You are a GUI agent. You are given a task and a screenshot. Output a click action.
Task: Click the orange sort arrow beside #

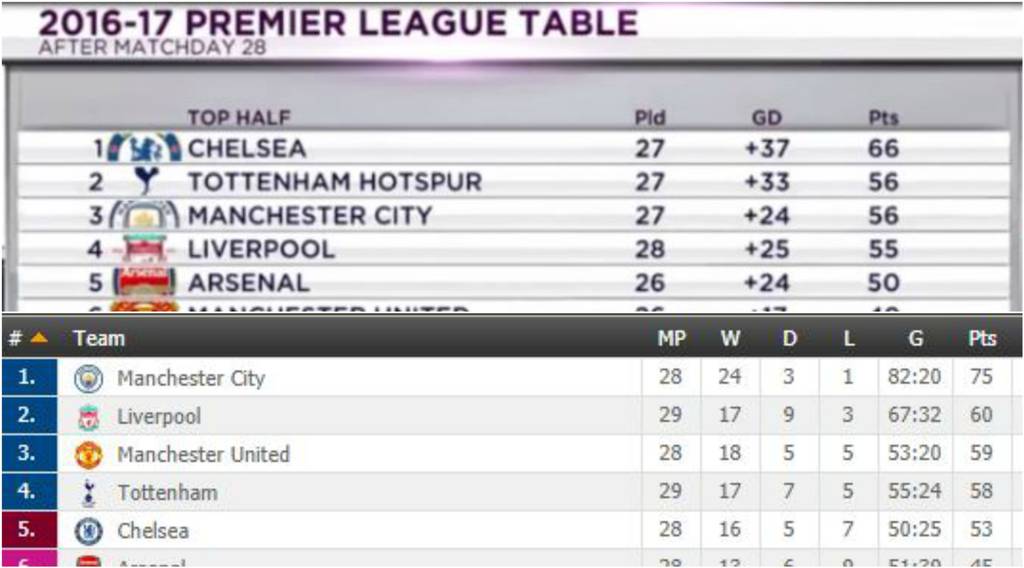(x=39, y=338)
